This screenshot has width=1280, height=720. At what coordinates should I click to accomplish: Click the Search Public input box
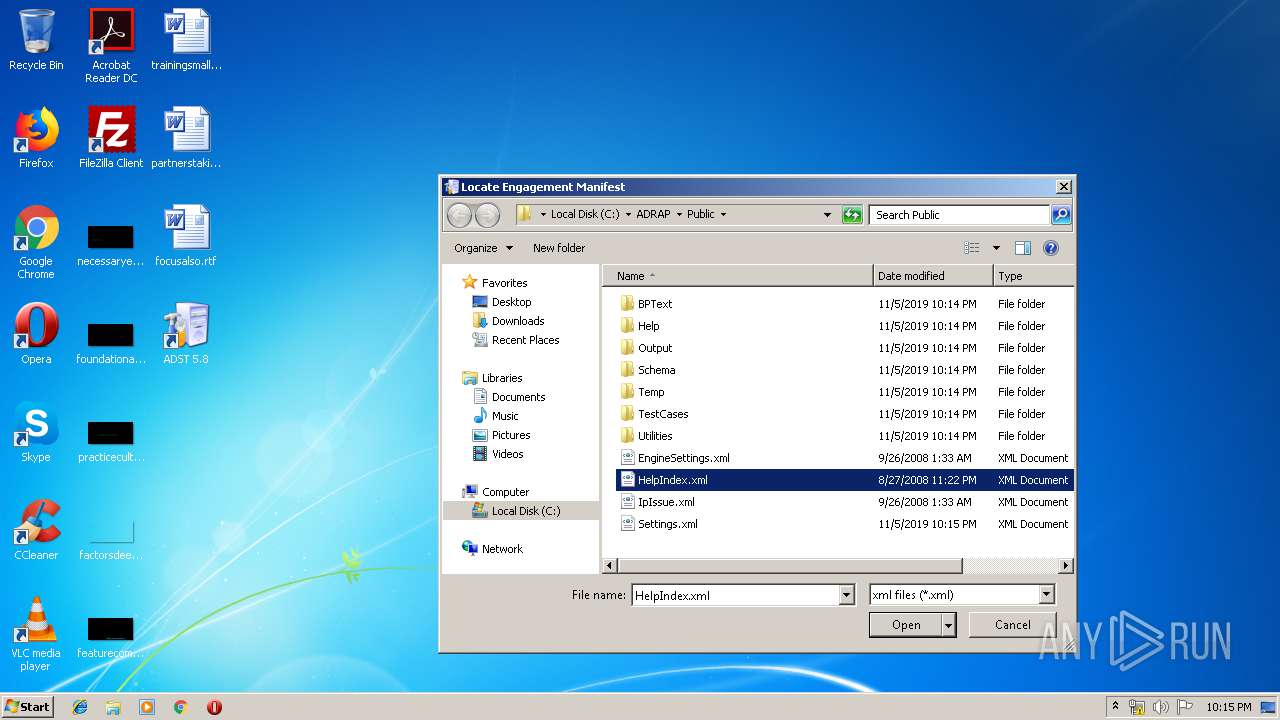[960, 215]
